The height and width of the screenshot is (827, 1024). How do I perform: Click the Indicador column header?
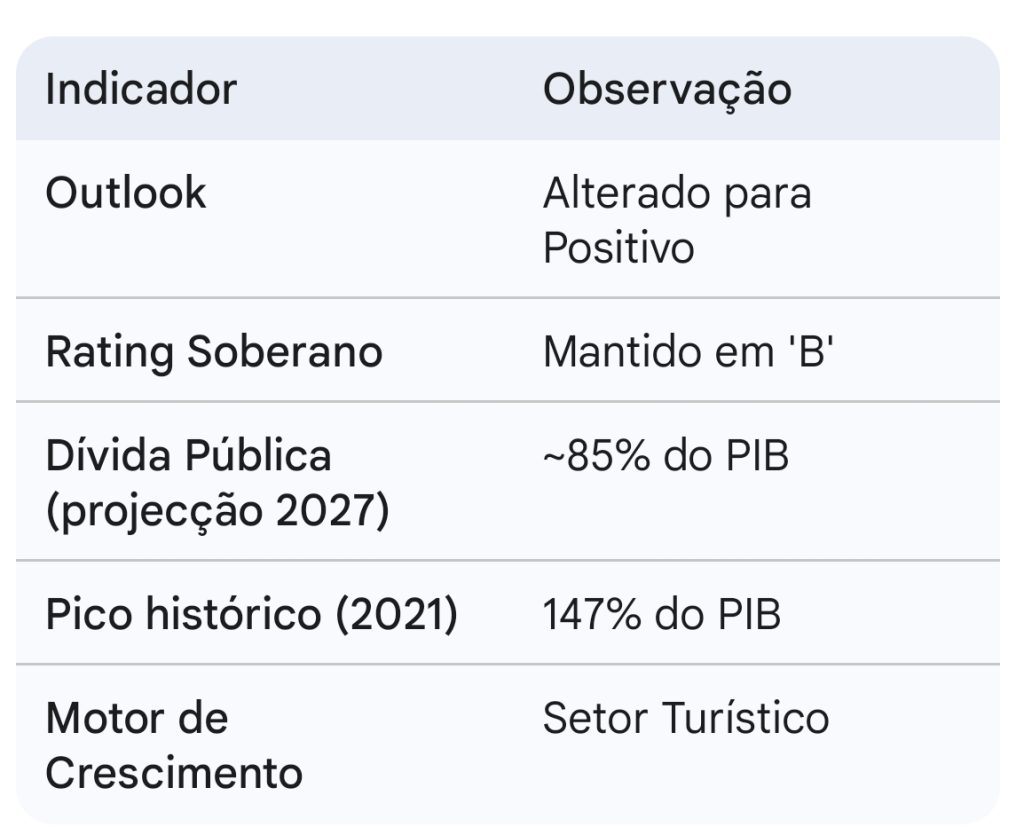pyautogui.click(x=141, y=89)
